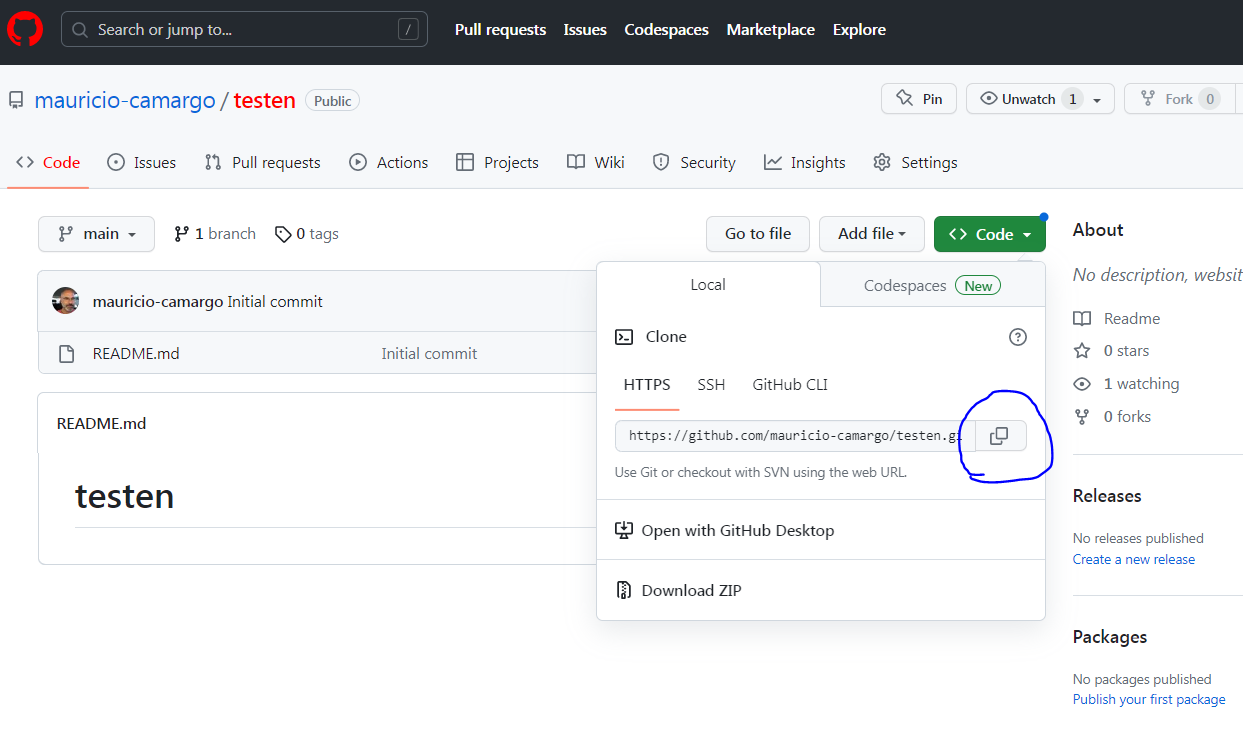
Task: Click Publish your first package link
Action: coord(1149,700)
